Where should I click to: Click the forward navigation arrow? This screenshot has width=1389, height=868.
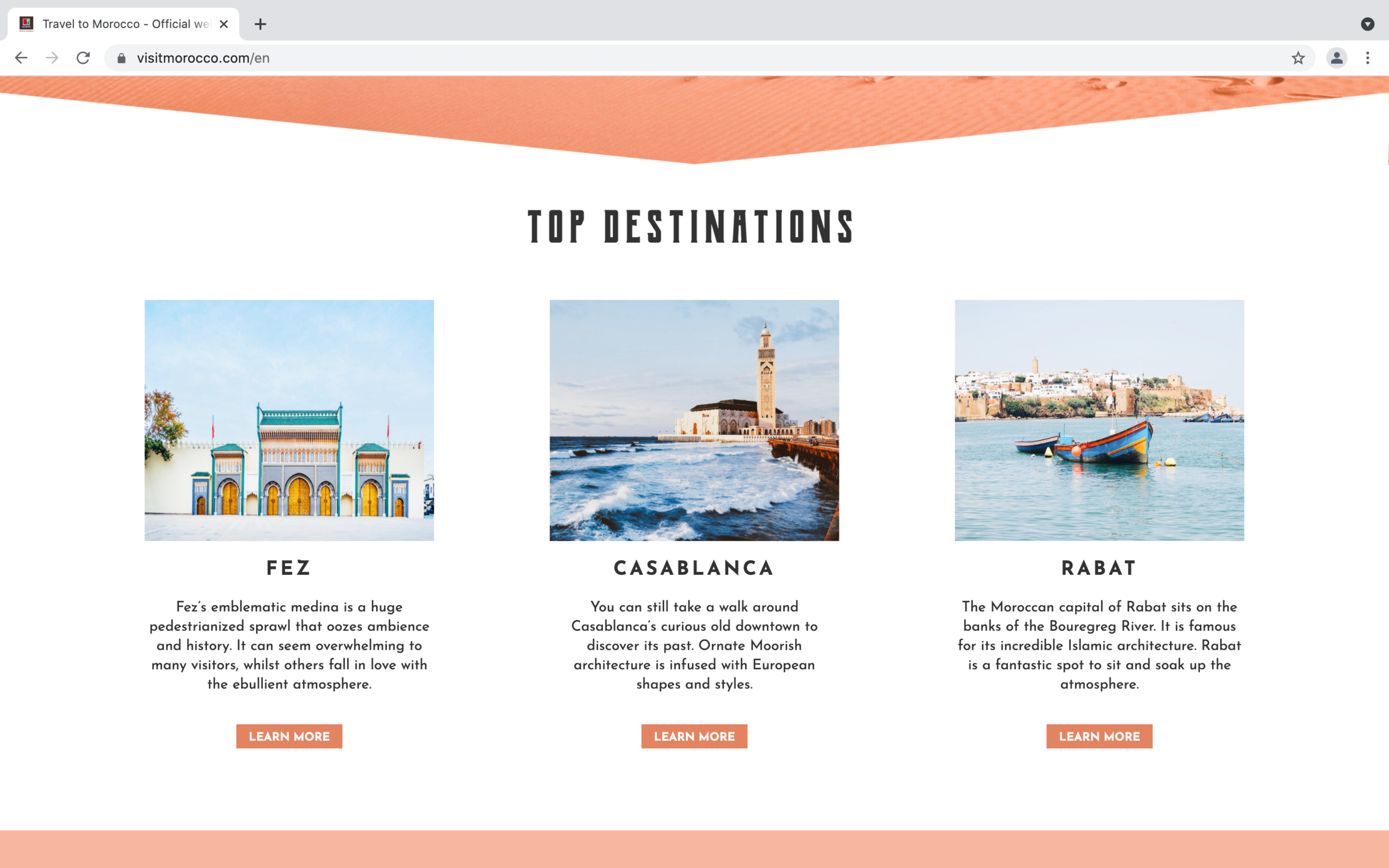[x=52, y=58]
